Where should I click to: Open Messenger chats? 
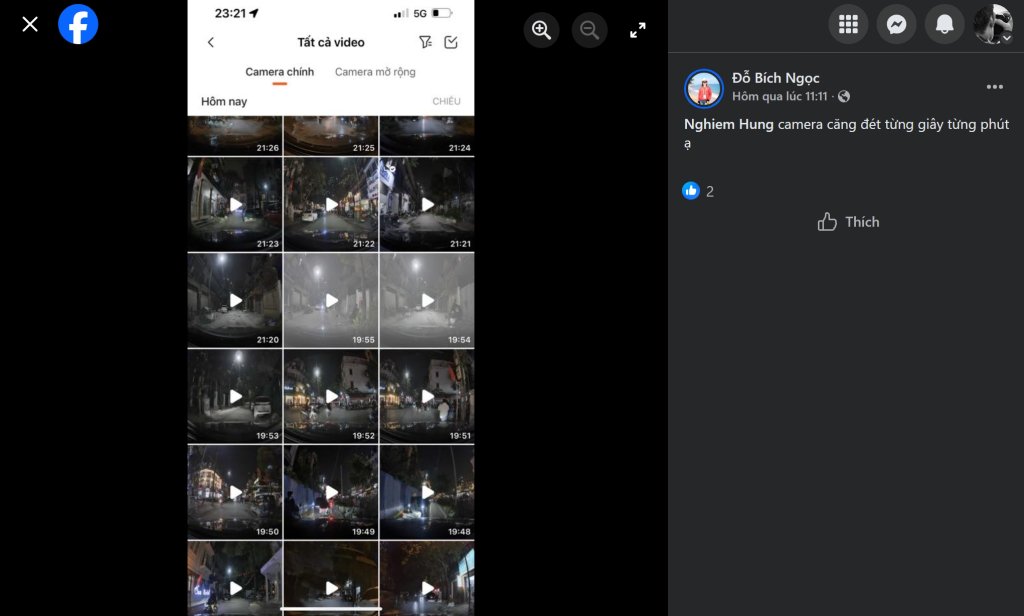(896, 24)
